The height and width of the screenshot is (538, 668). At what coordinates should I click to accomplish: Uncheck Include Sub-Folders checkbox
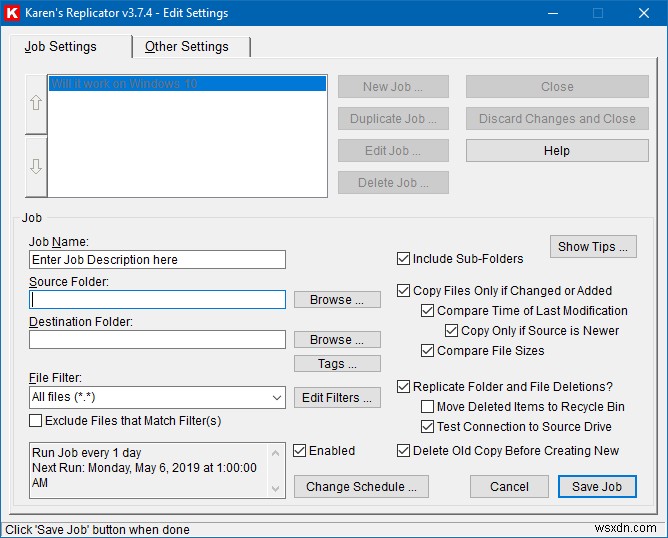click(x=404, y=259)
